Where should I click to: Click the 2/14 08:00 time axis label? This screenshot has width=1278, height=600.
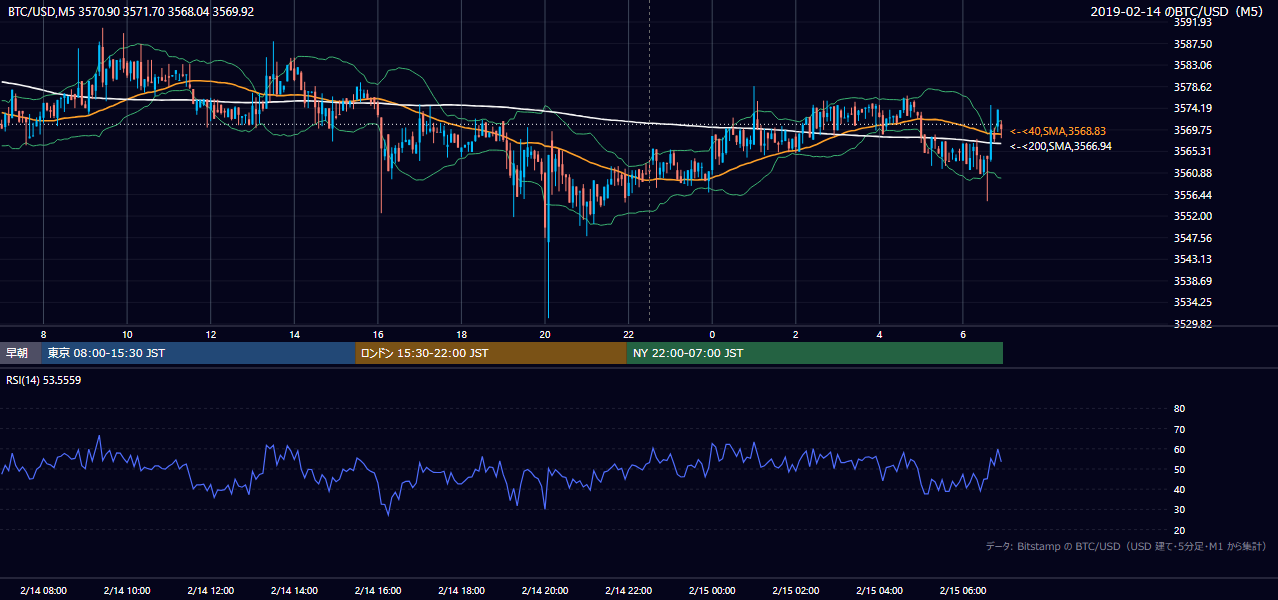tap(43, 591)
